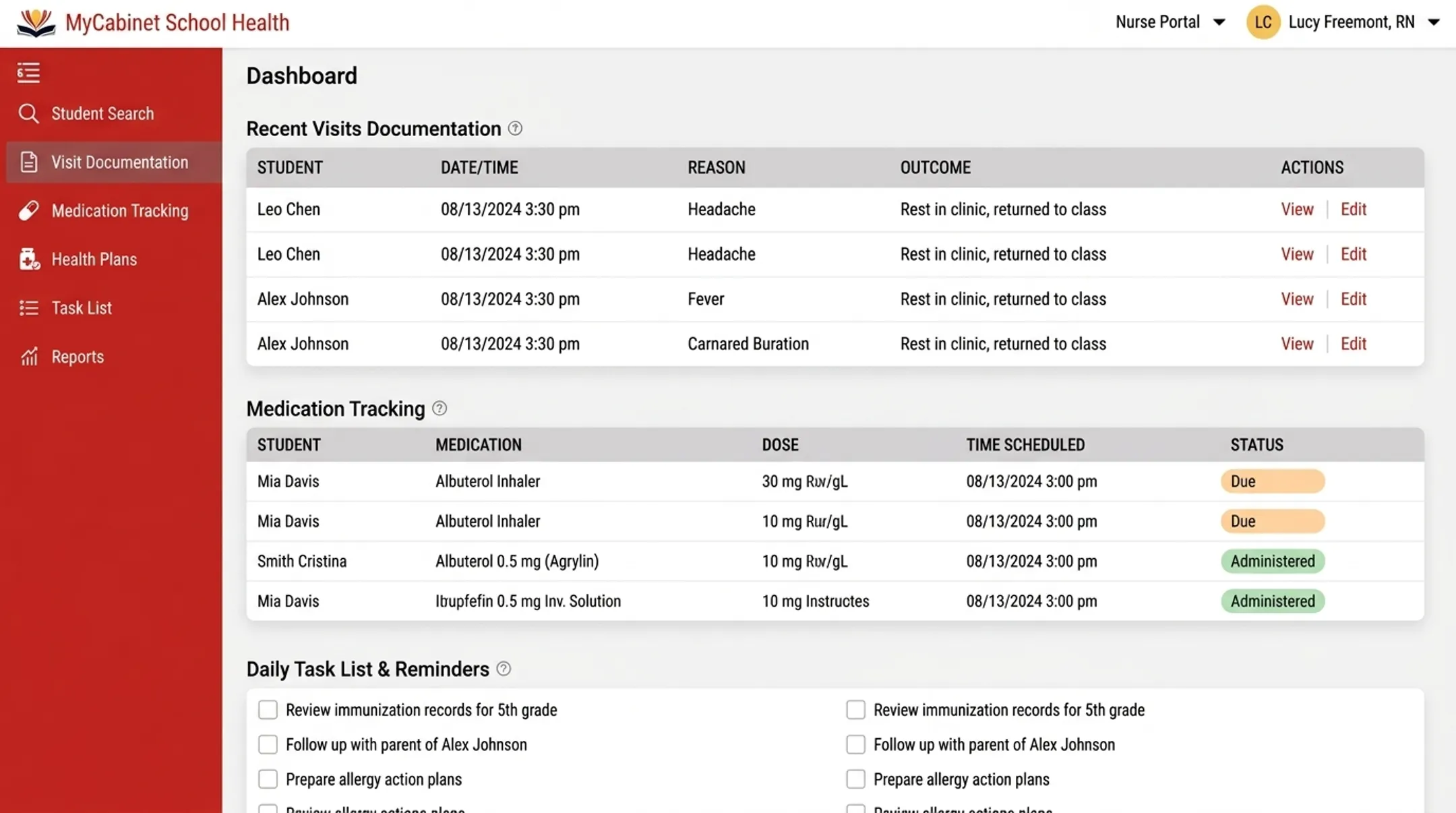Click the Task List bullet icon
Screen dimensions: 1456x813
click(x=28, y=308)
